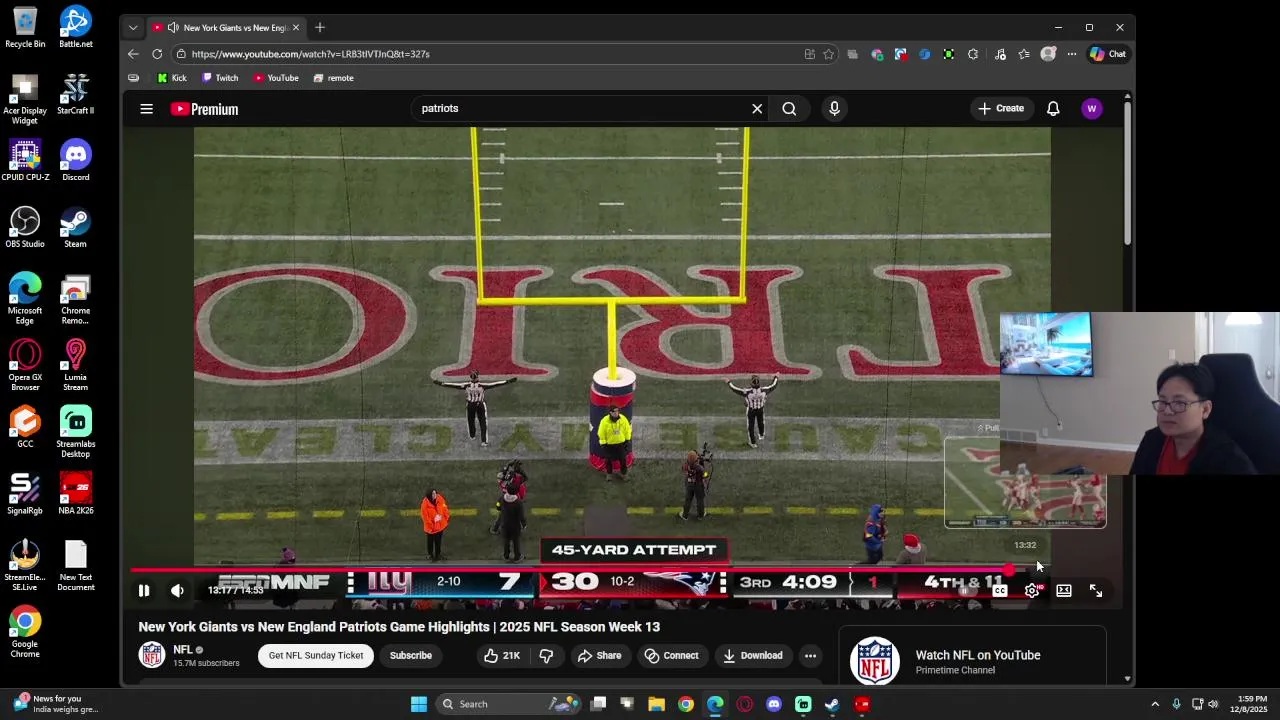Image resolution: width=1280 pixels, height=720 pixels.
Task: Subscribe to the NFL channel
Action: pos(411,655)
